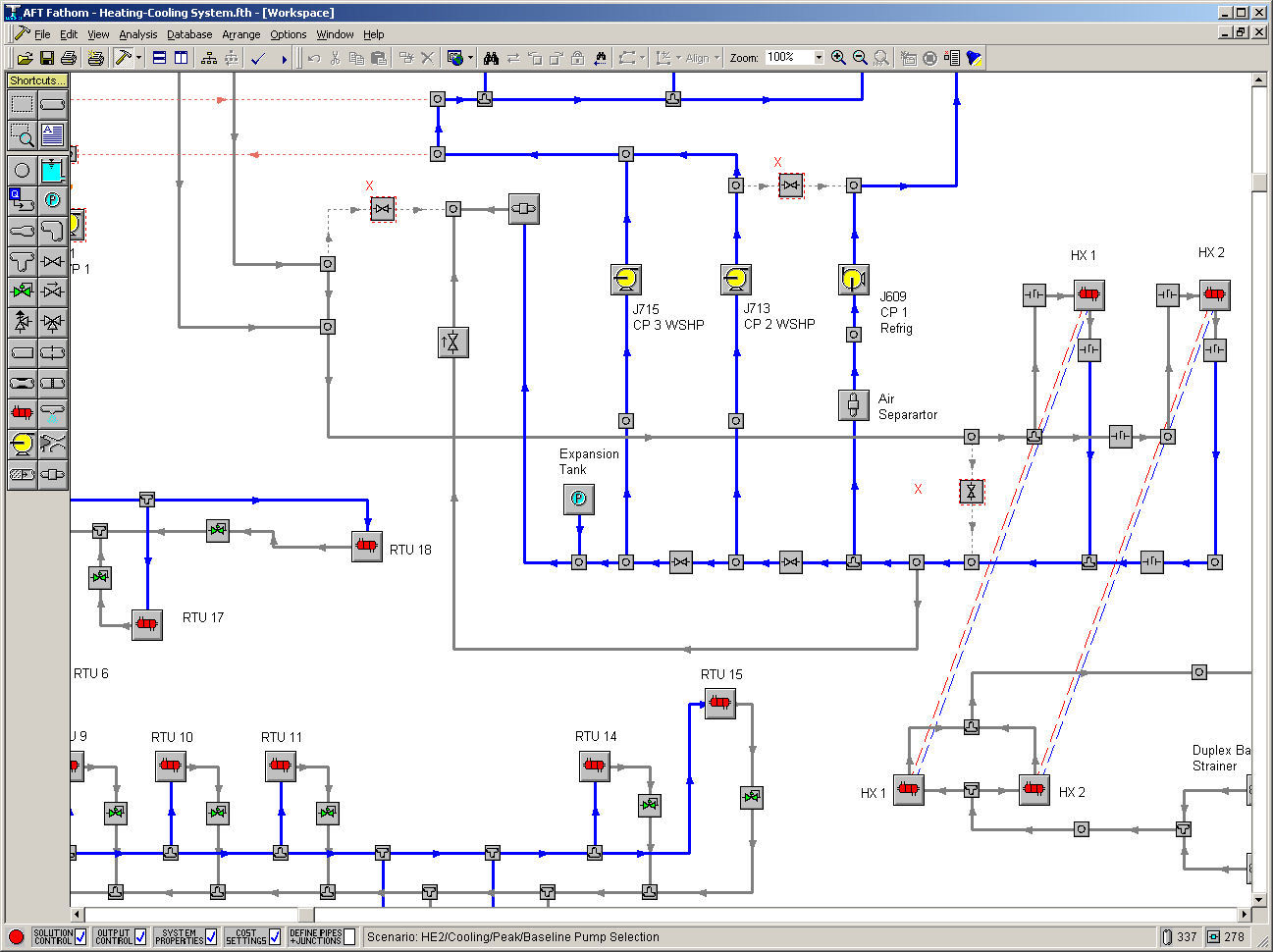Run the model using the toolbar arrow

click(284, 57)
